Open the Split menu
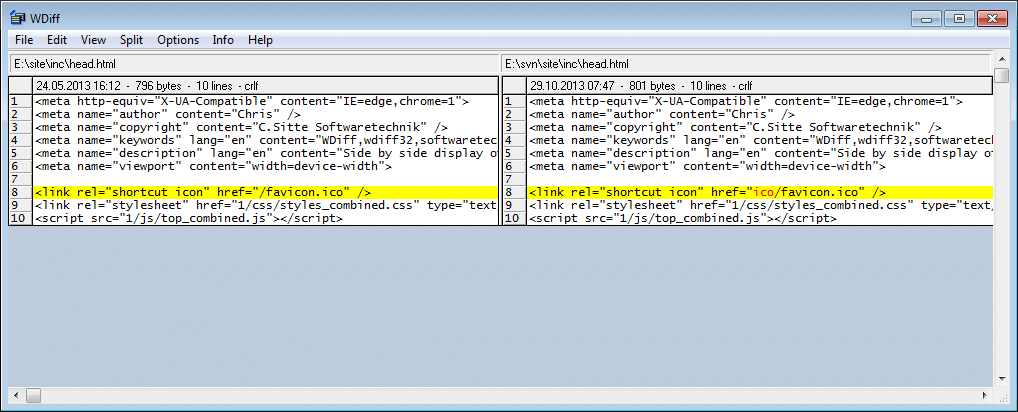Viewport: 1018px width, 412px height. (x=131, y=40)
